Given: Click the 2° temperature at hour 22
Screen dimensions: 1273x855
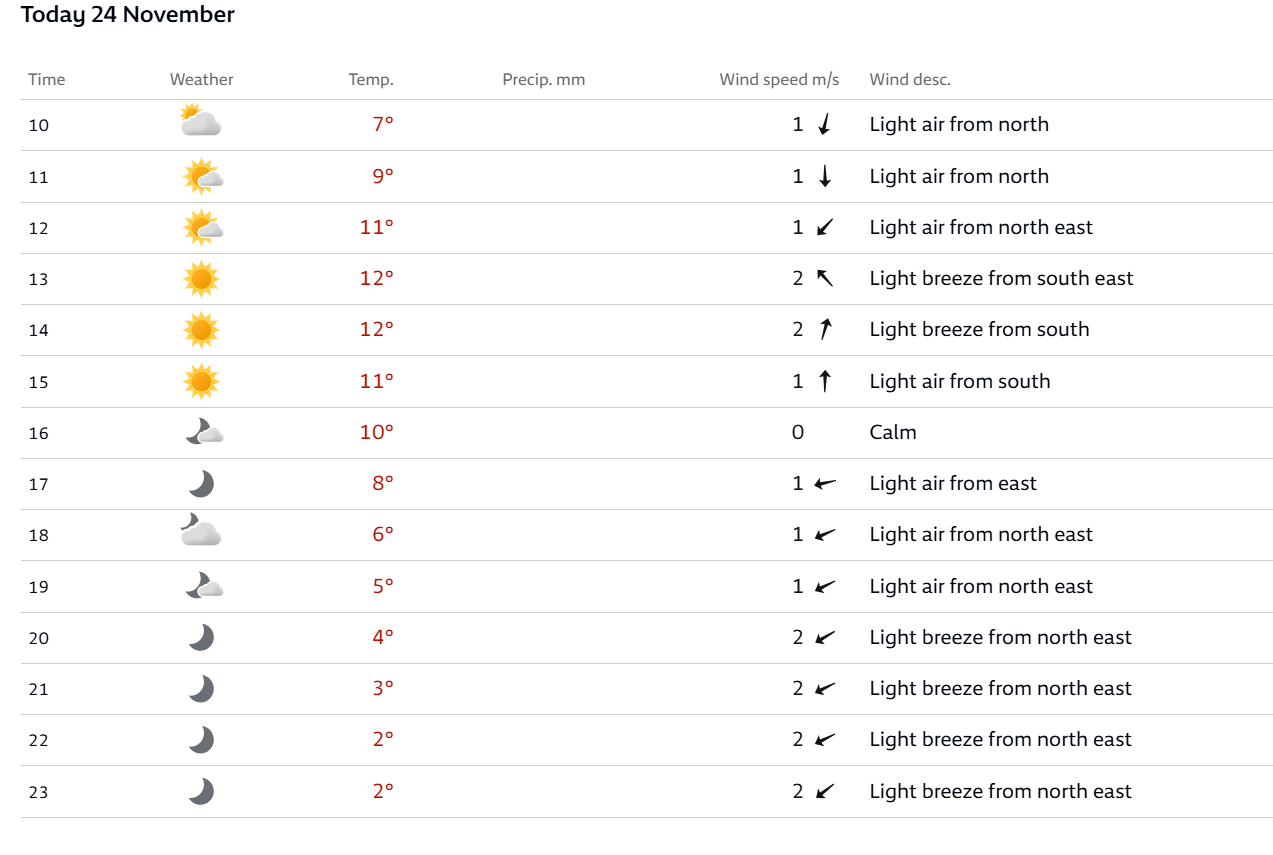Looking at the screenshot, I should (383, 739).
